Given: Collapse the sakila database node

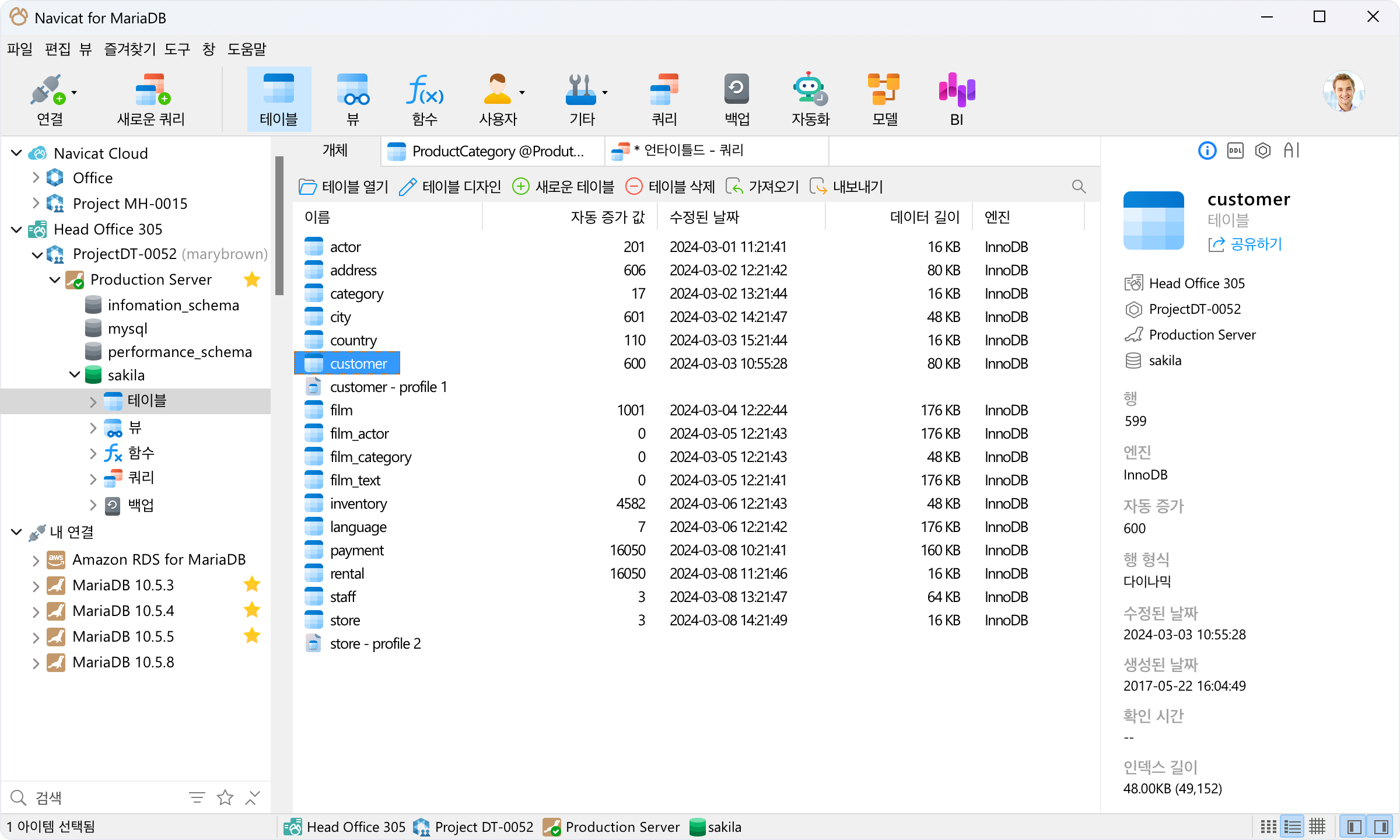Looking at the screenshot, I should (75, 374).
